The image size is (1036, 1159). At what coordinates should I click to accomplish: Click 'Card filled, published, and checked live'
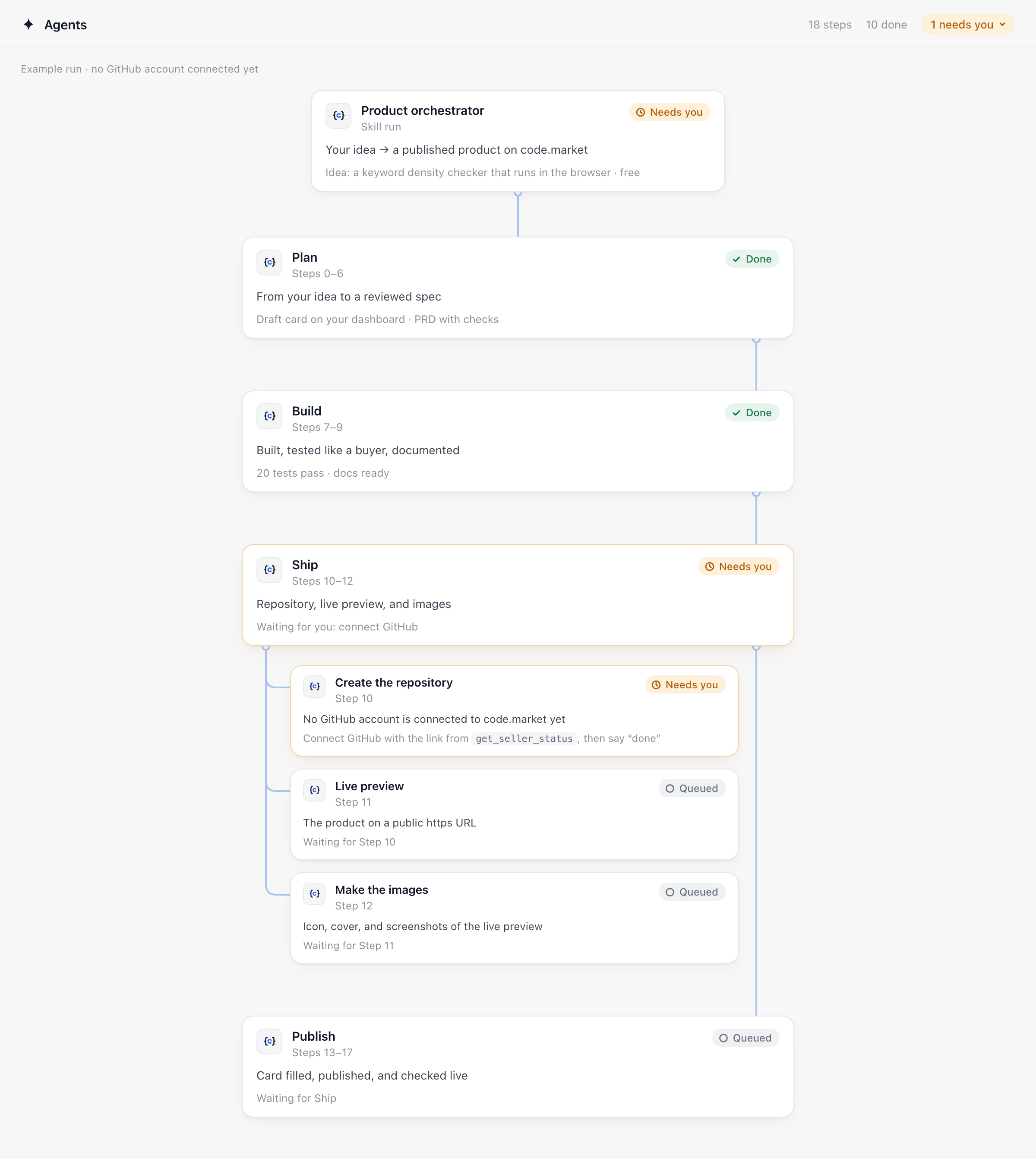362,1076
